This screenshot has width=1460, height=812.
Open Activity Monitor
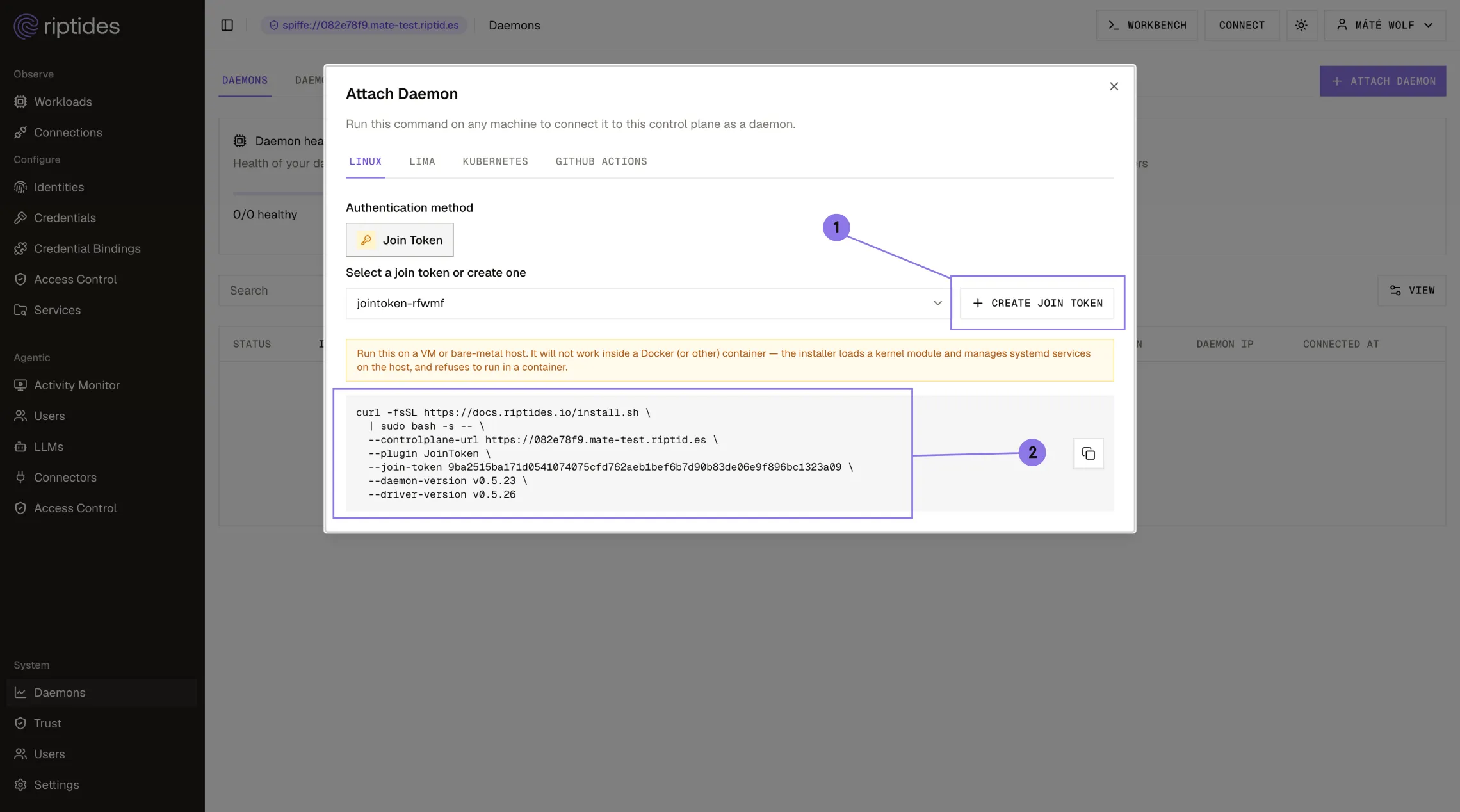[77, 385]
